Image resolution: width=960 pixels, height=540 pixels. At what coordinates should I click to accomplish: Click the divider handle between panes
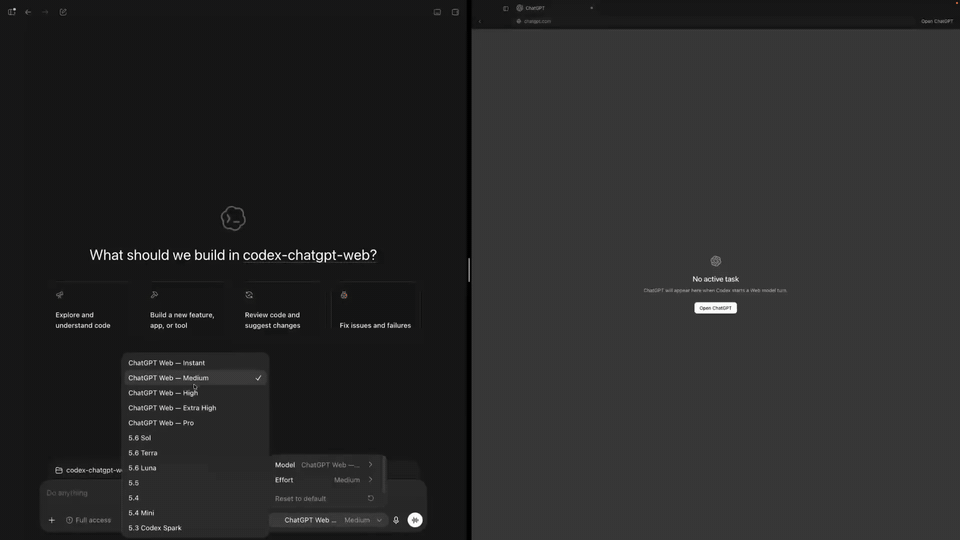[469, 270]
